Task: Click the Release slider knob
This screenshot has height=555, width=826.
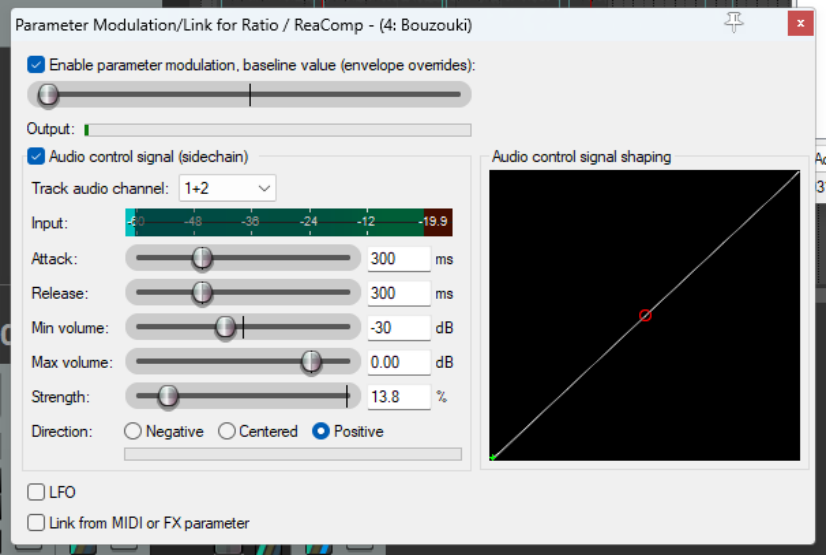Action: [x=202, y=293]
